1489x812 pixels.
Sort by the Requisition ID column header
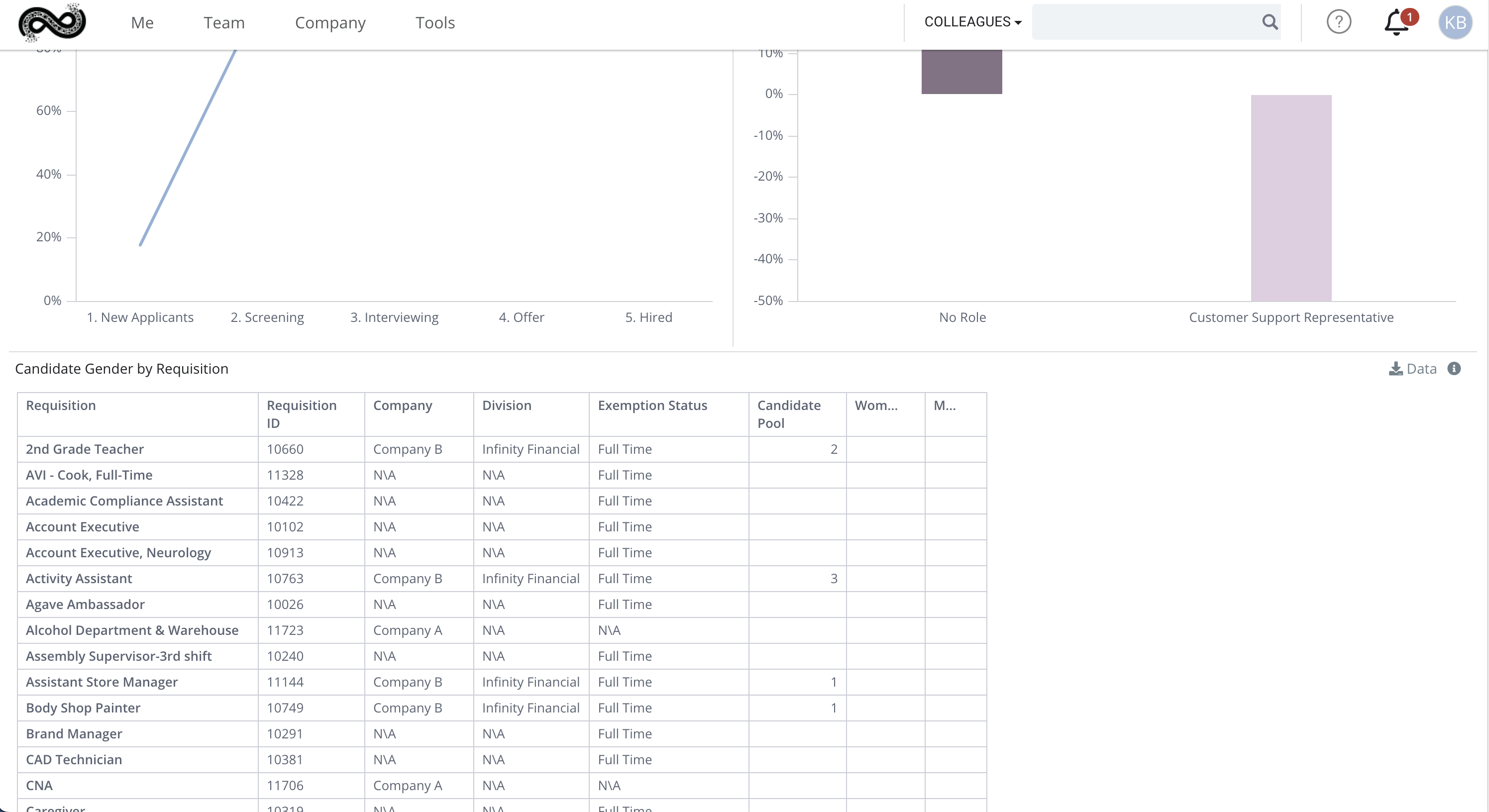[x=311, y=414]
